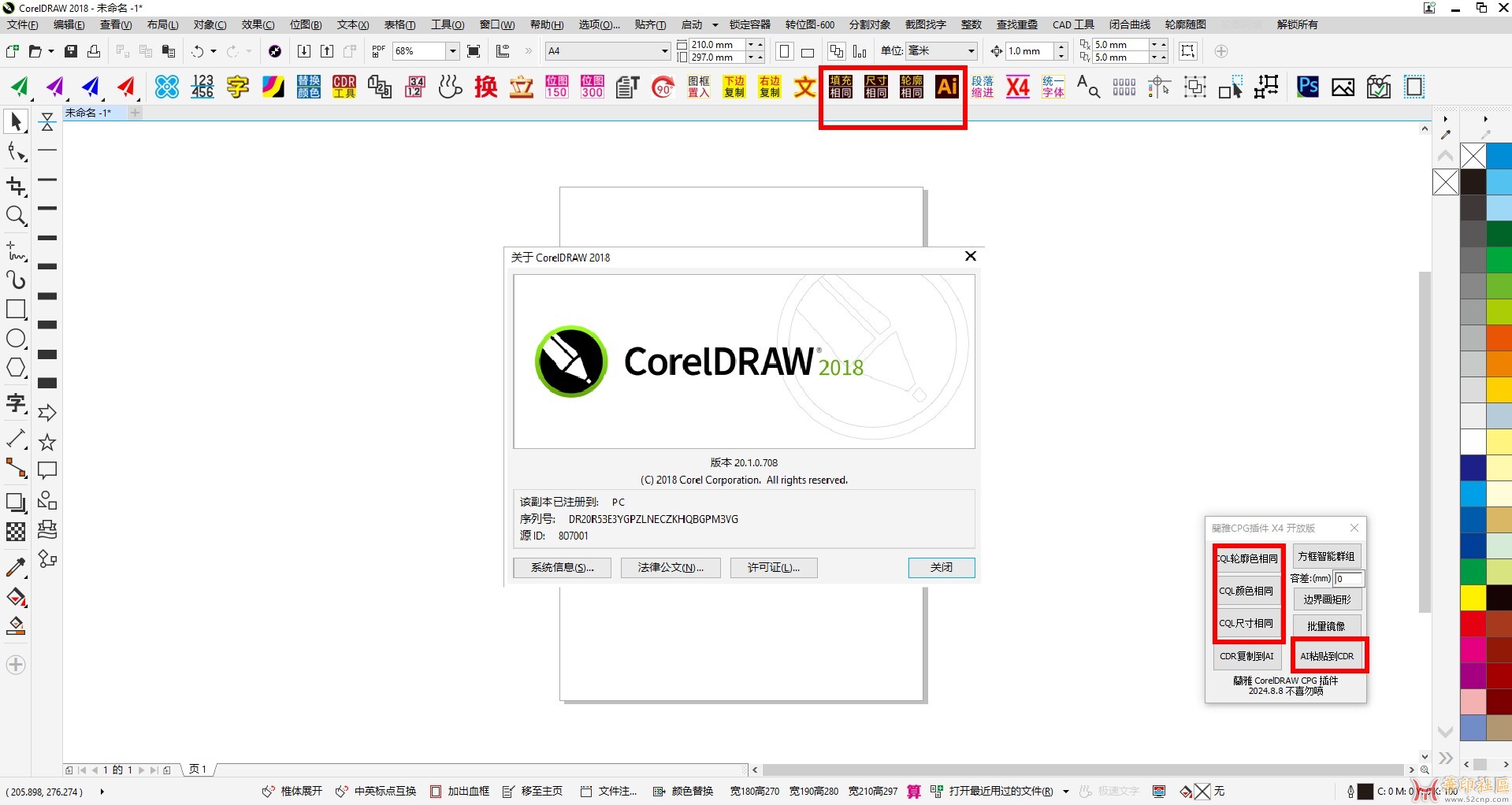Open the 编辑(E) menu
1512x805 pixels.
(69, 25)
